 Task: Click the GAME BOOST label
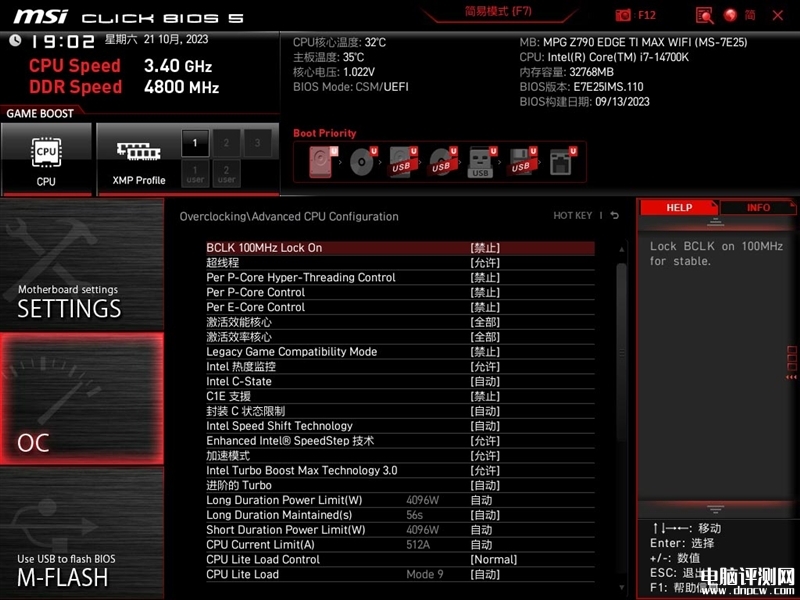tap(40, 113)
